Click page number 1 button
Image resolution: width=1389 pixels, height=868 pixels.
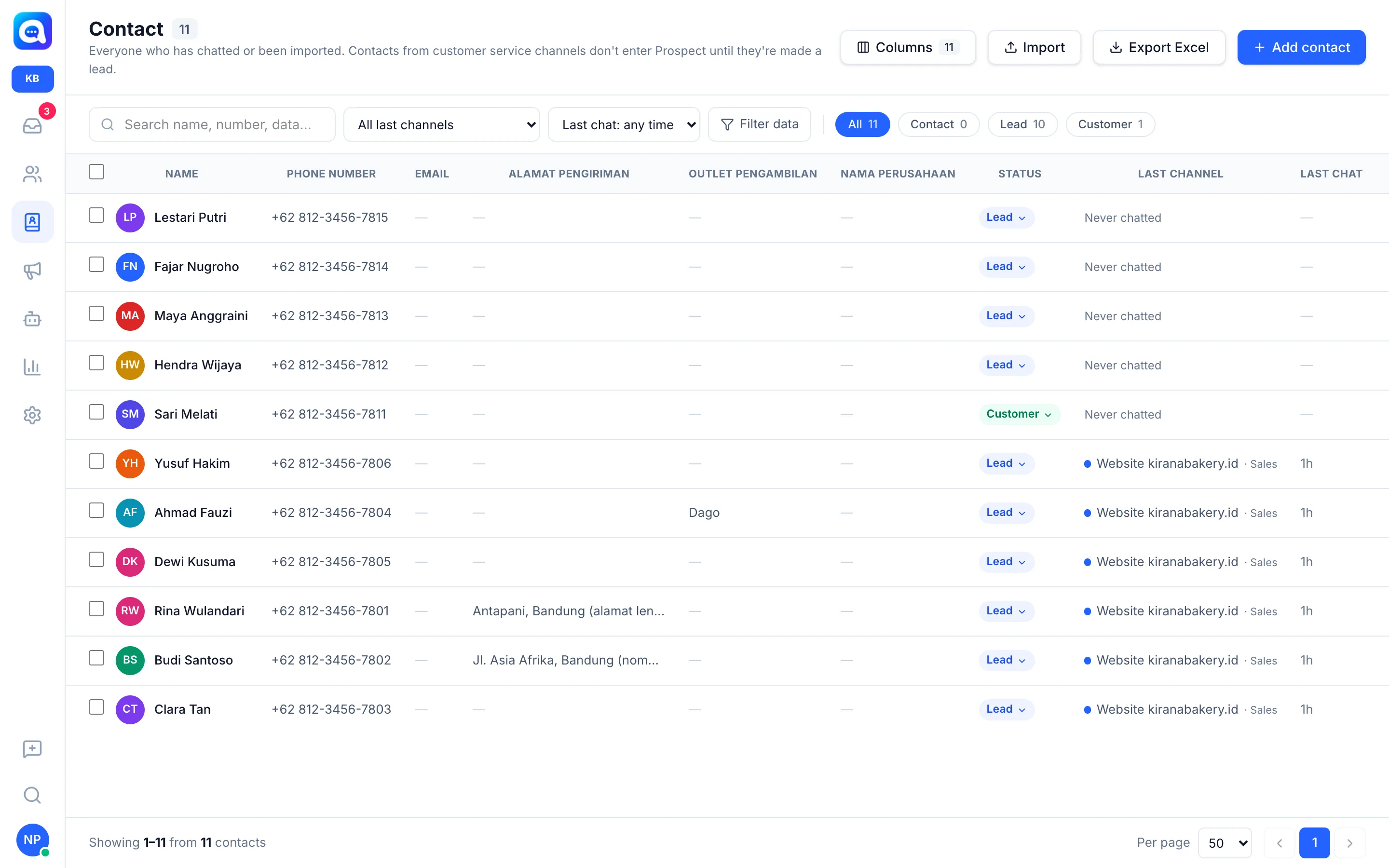tap(1314, 843)
